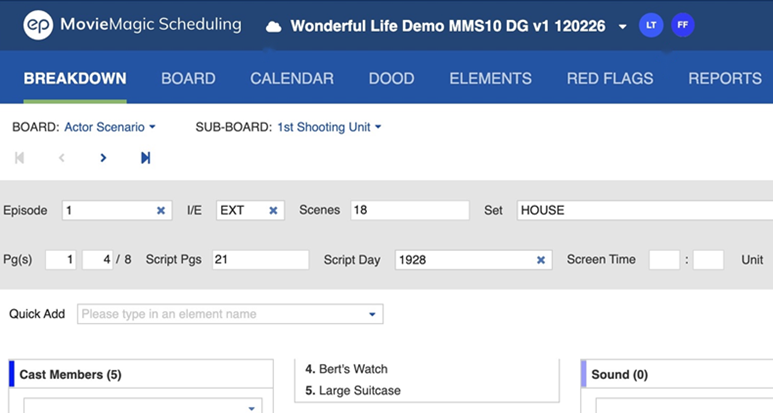Screen dimensions: 773x413
Task: Click the Quick Add element name field
Action: [x=230, y=314]
